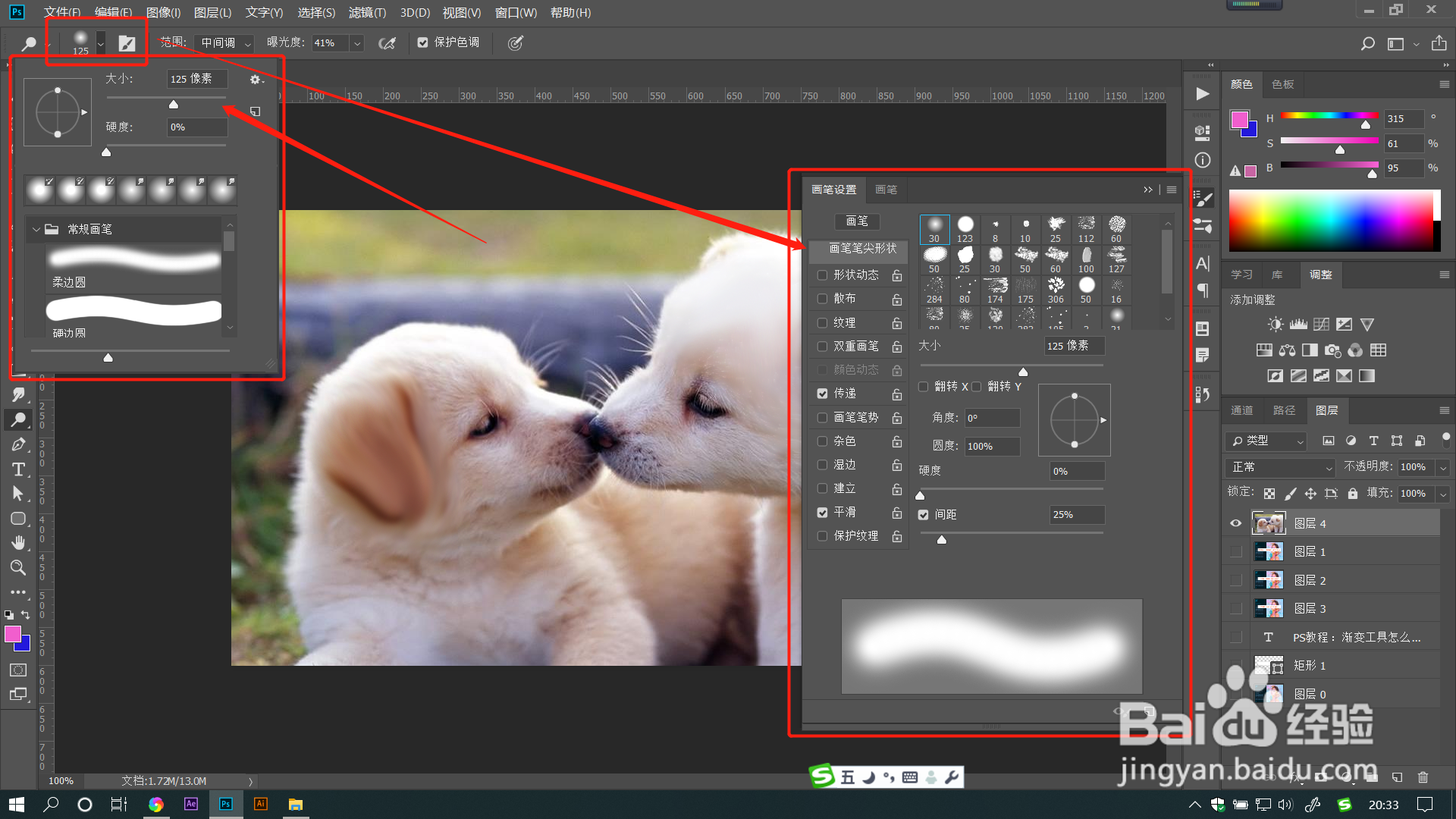Collapse the 常规画笔 brush folder
The height and width of the screenshot is (819, 1456).
click(36, 229)
